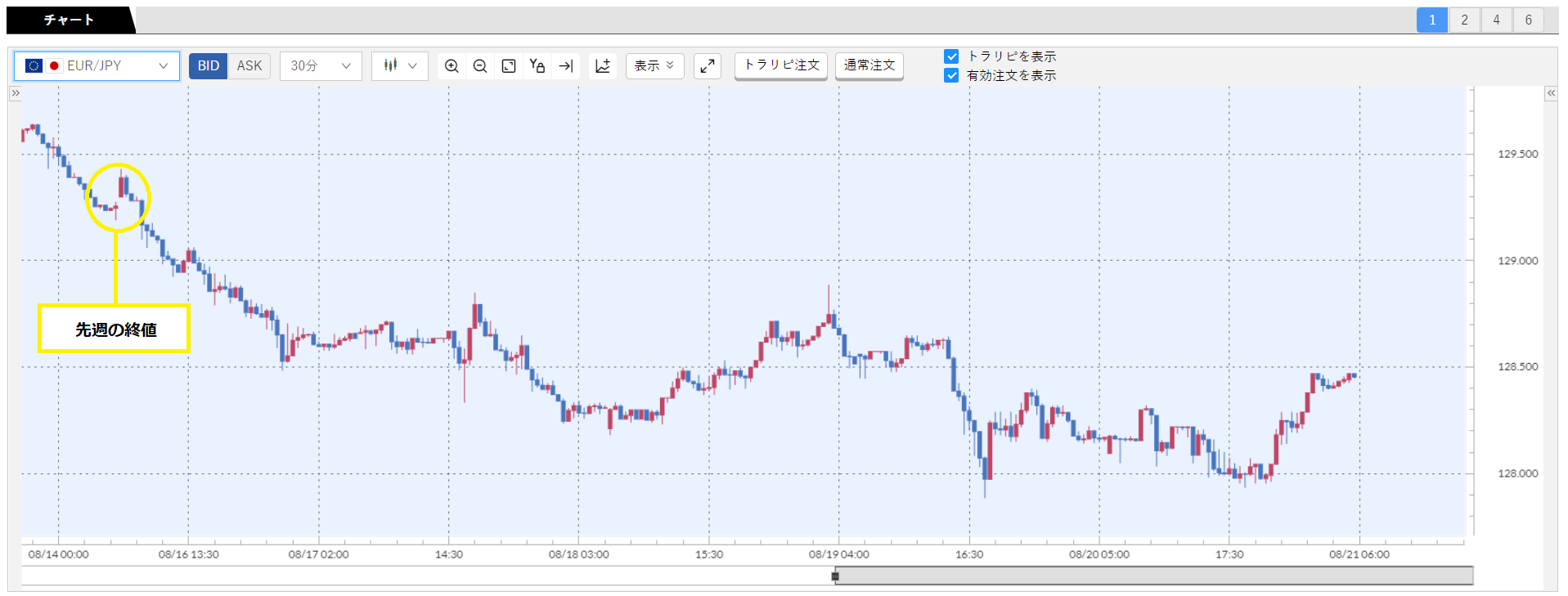Select the 6-chart layout tab
This screenshot has width=1568, height=596.
pyautogui.click(x=1528, y=20)
